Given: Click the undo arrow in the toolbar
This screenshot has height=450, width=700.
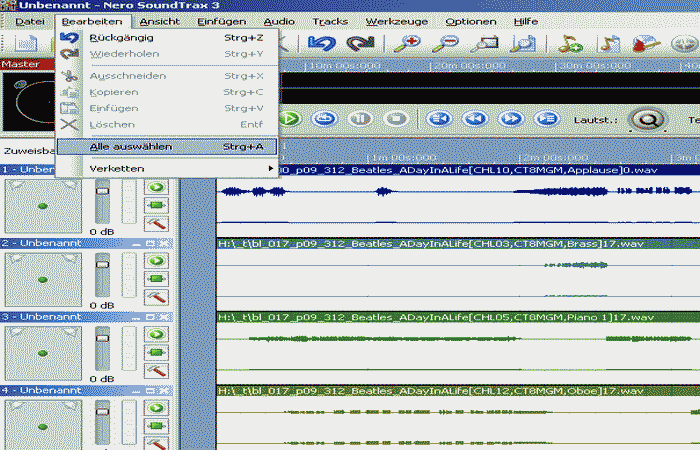Looking at the screenshot, I should tap(320, 43).
